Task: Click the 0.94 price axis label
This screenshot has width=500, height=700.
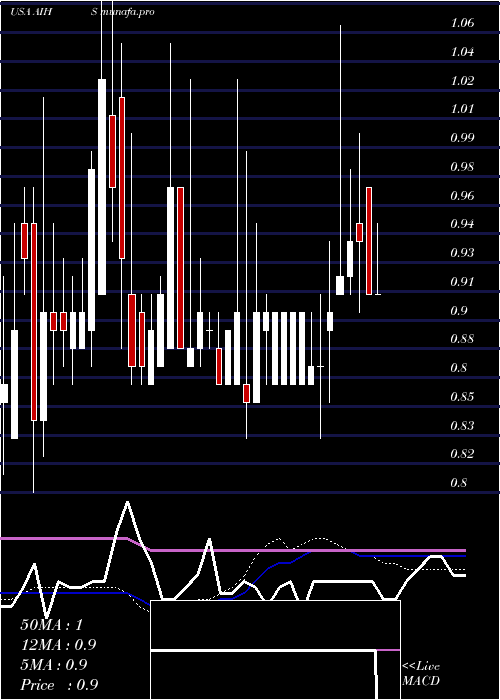Action: [462, 224]
